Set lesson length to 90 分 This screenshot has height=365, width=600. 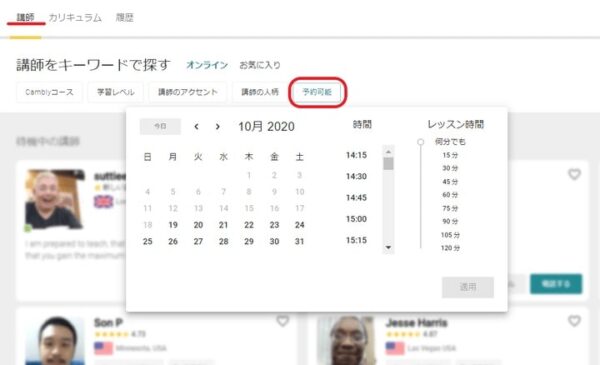pos(450,222)
